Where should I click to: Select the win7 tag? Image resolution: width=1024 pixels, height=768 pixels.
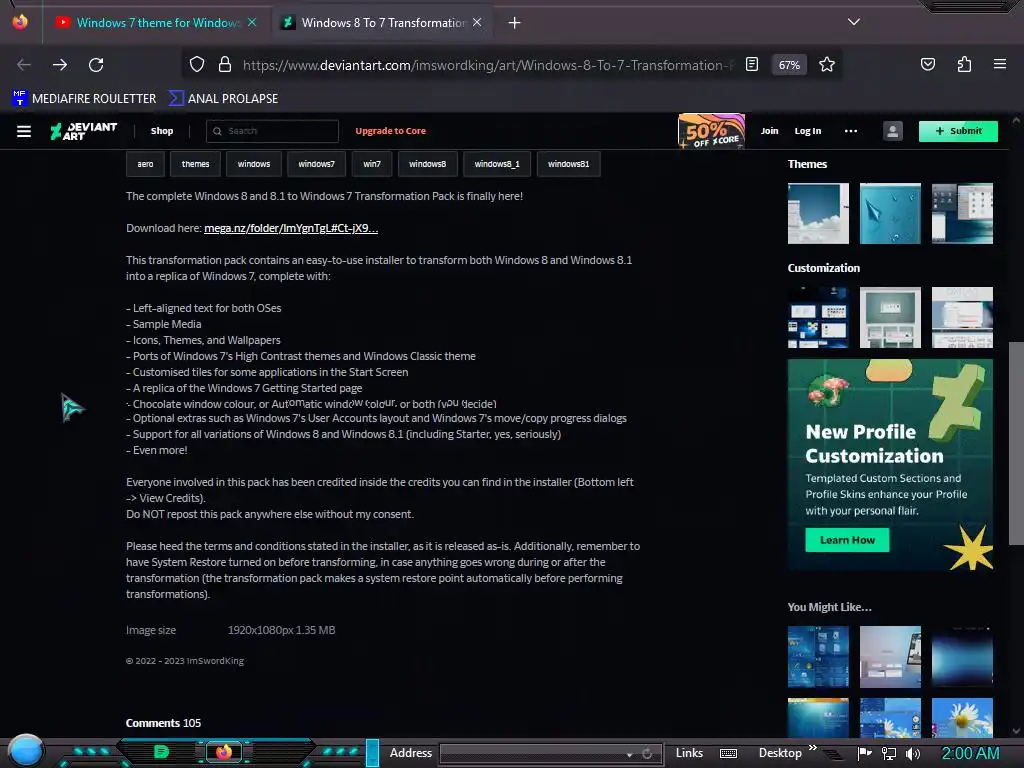click(372, 164)
